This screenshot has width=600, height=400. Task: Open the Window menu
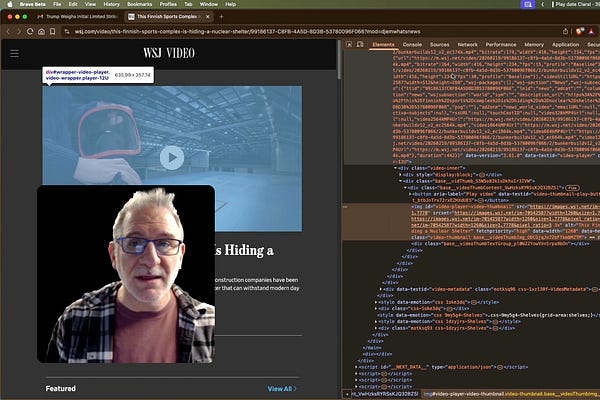pos(209,4)
